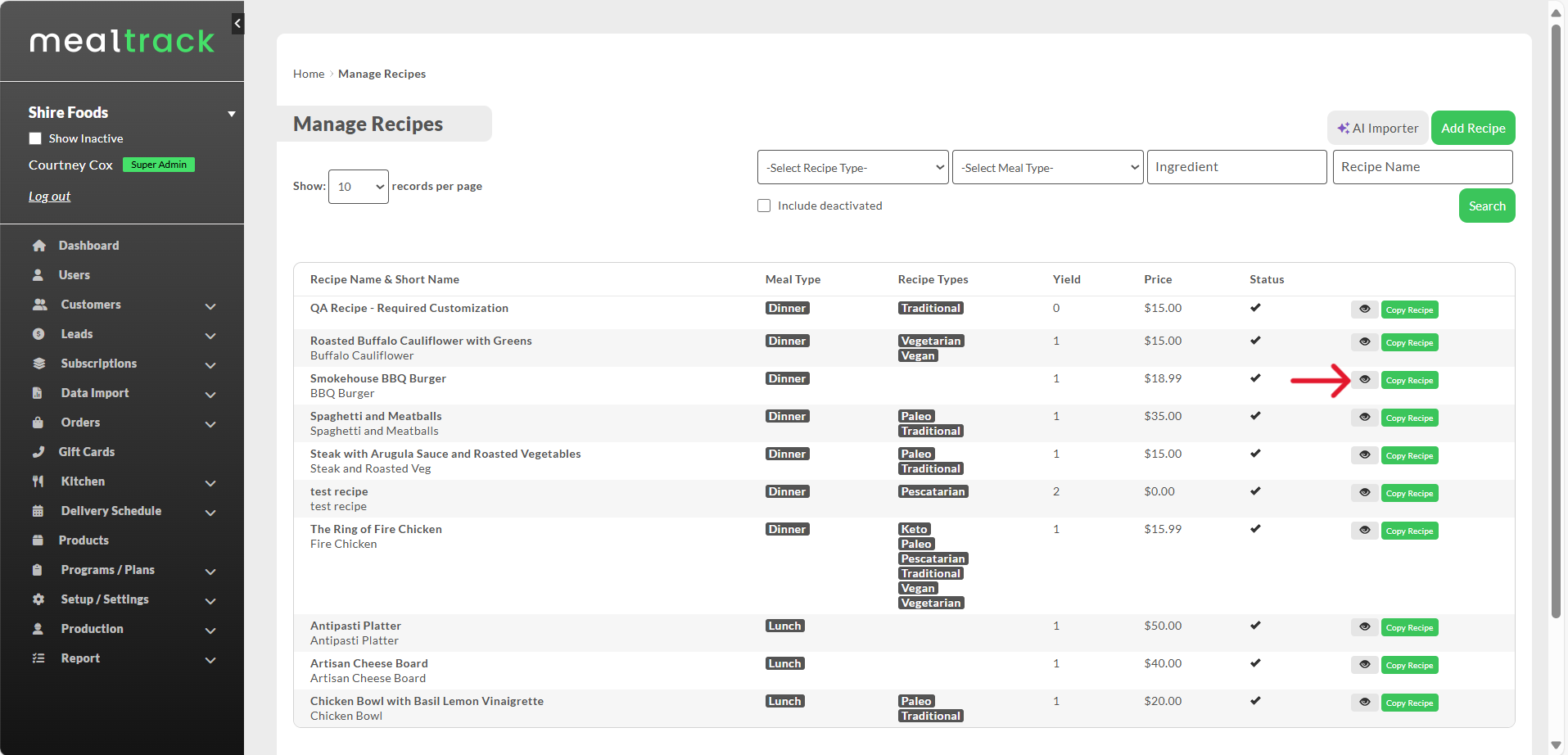View Antipasti Platter eye icon

1365,627
